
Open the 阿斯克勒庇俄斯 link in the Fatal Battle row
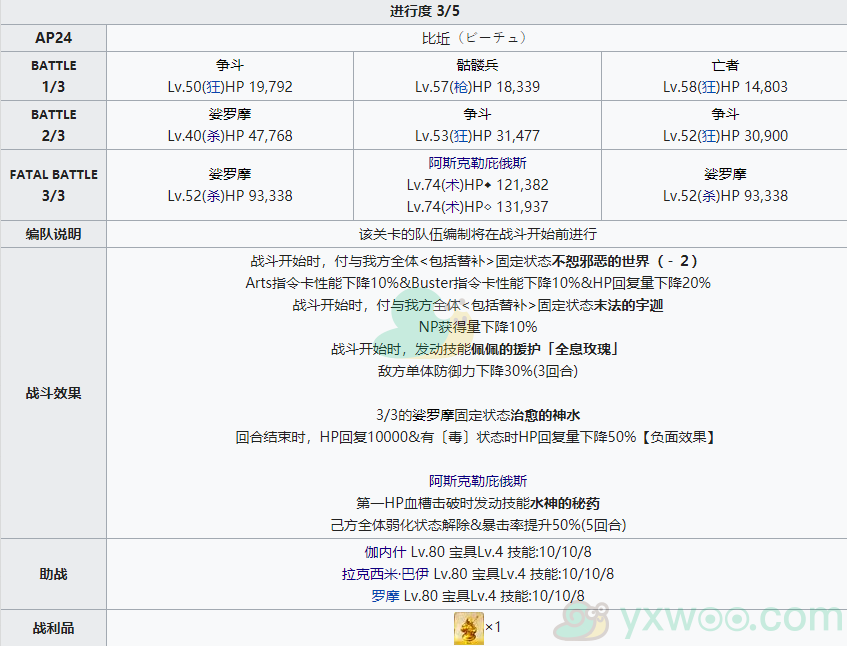[478, 163]
